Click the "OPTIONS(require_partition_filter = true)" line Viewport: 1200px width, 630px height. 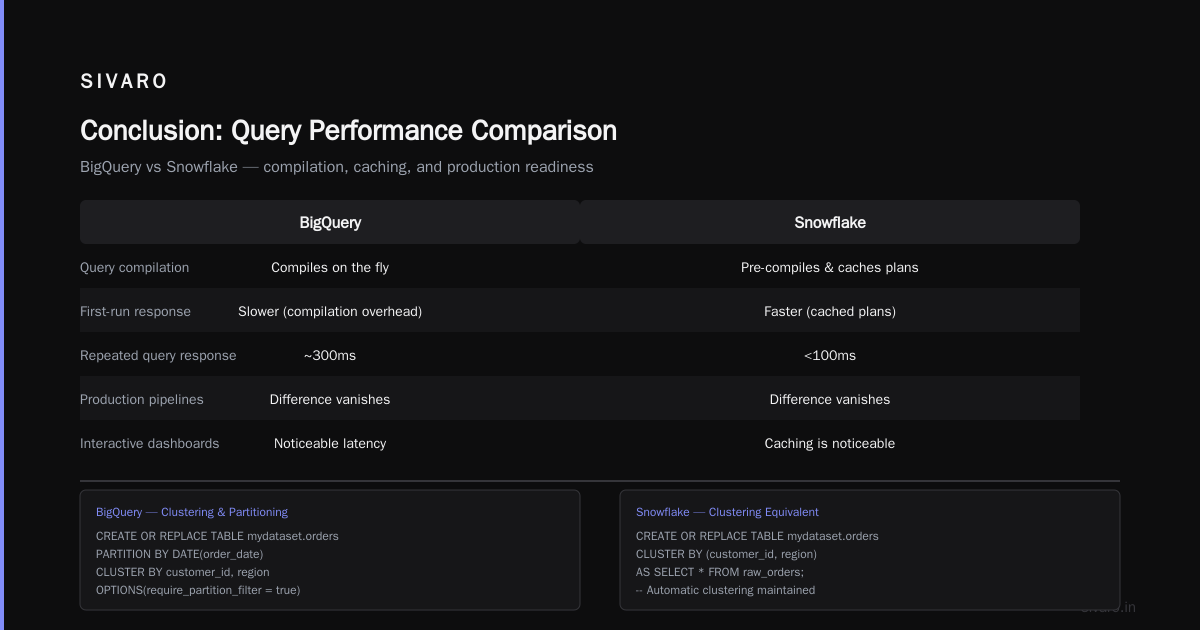[x=198, y=590]
